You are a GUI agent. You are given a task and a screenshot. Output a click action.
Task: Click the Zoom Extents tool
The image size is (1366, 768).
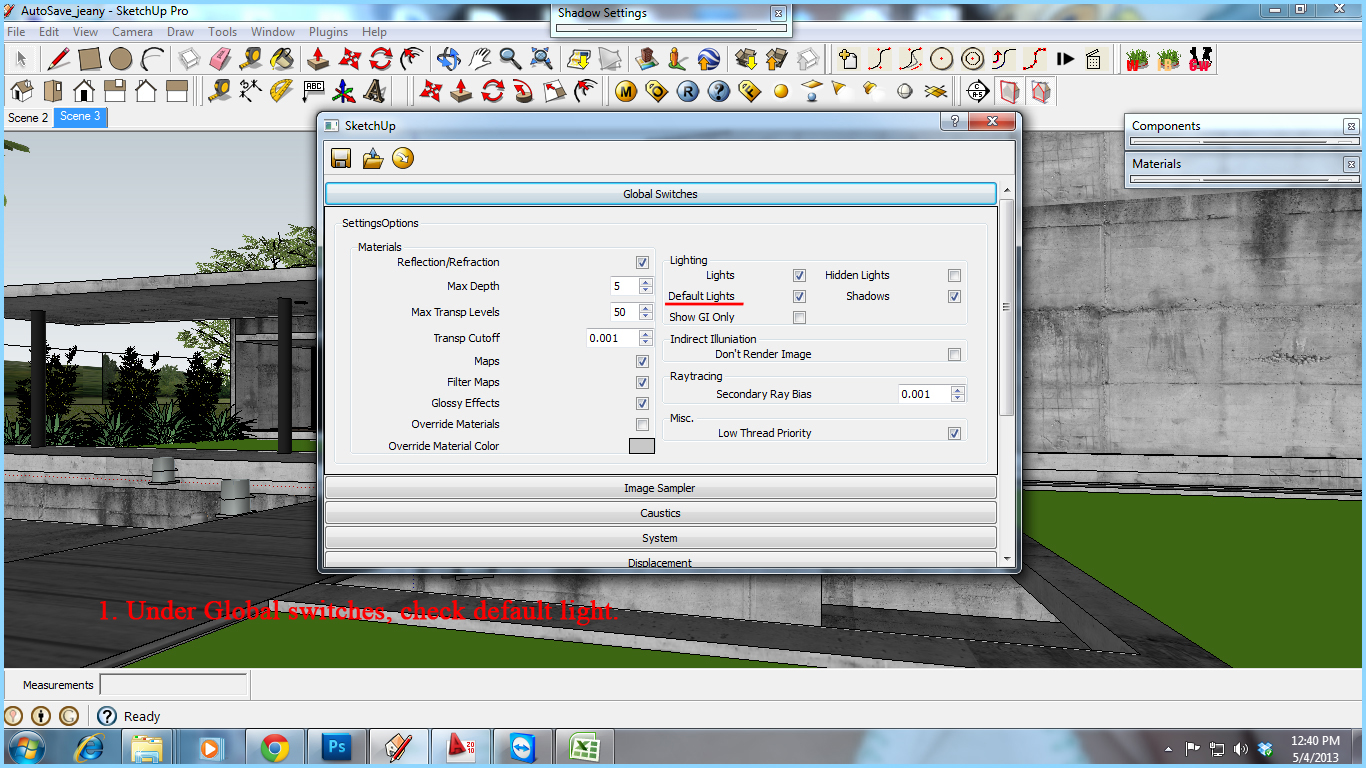pyautogui.click(x=541, y=59)
